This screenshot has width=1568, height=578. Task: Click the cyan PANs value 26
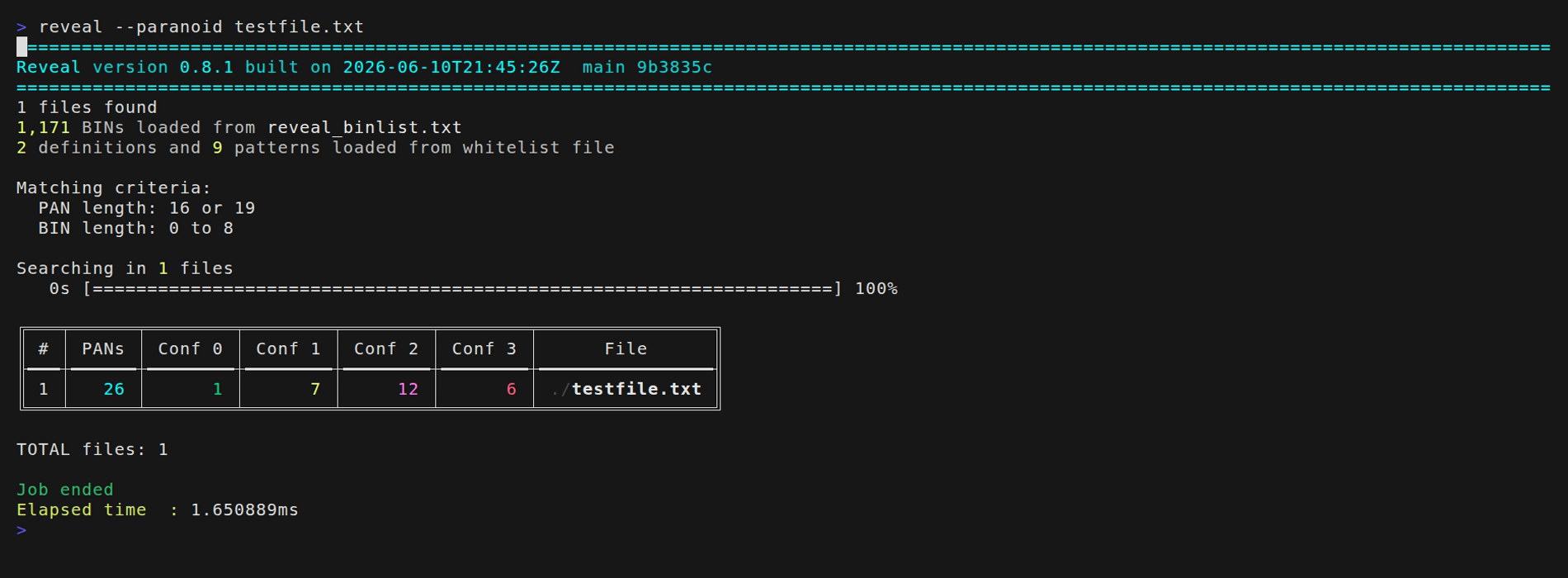click(x=114, y=389)
